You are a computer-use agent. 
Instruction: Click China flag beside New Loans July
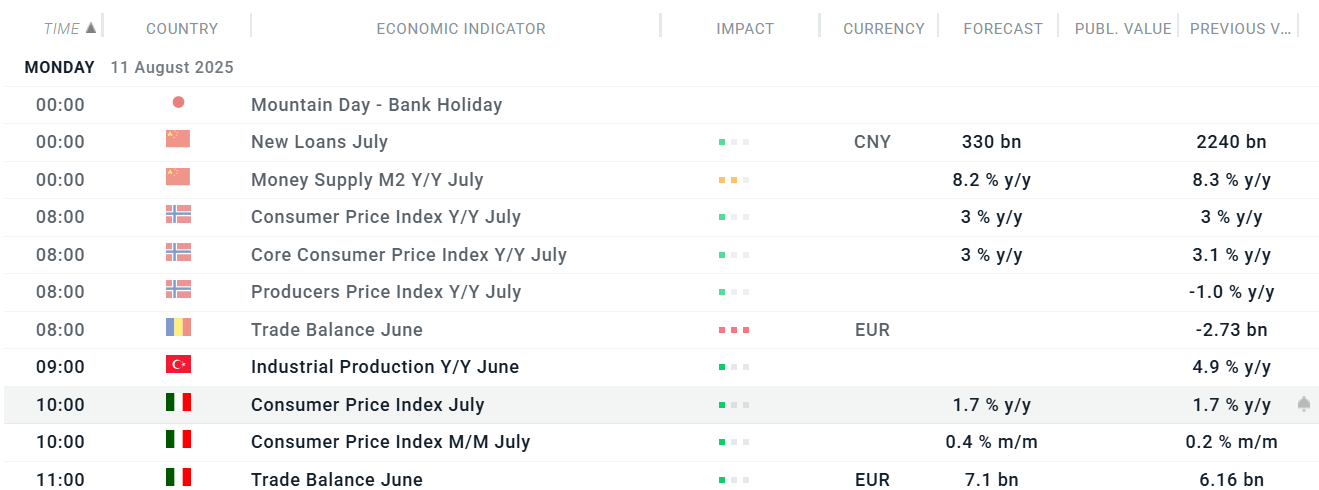point(178,140)
